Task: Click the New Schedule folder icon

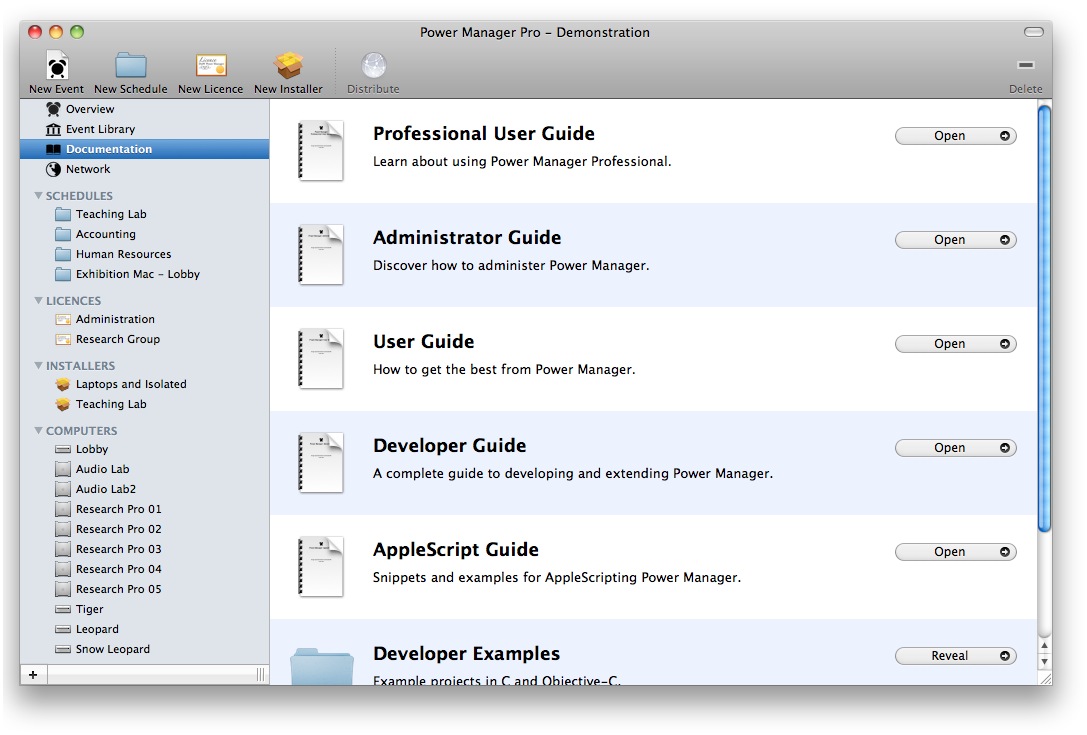Action: pos(130,66)
